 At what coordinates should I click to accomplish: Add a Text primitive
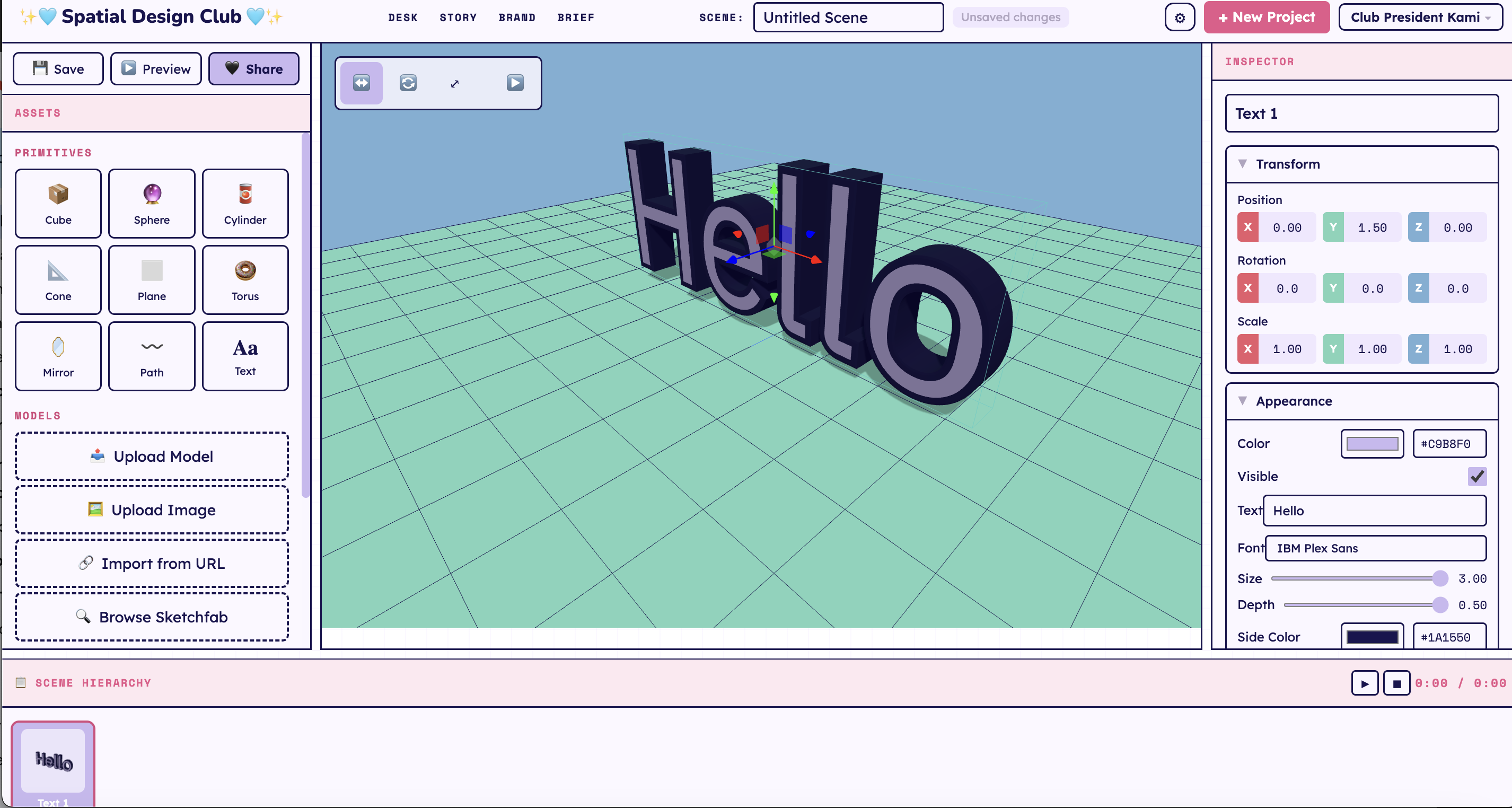click(x=245, y=356)
